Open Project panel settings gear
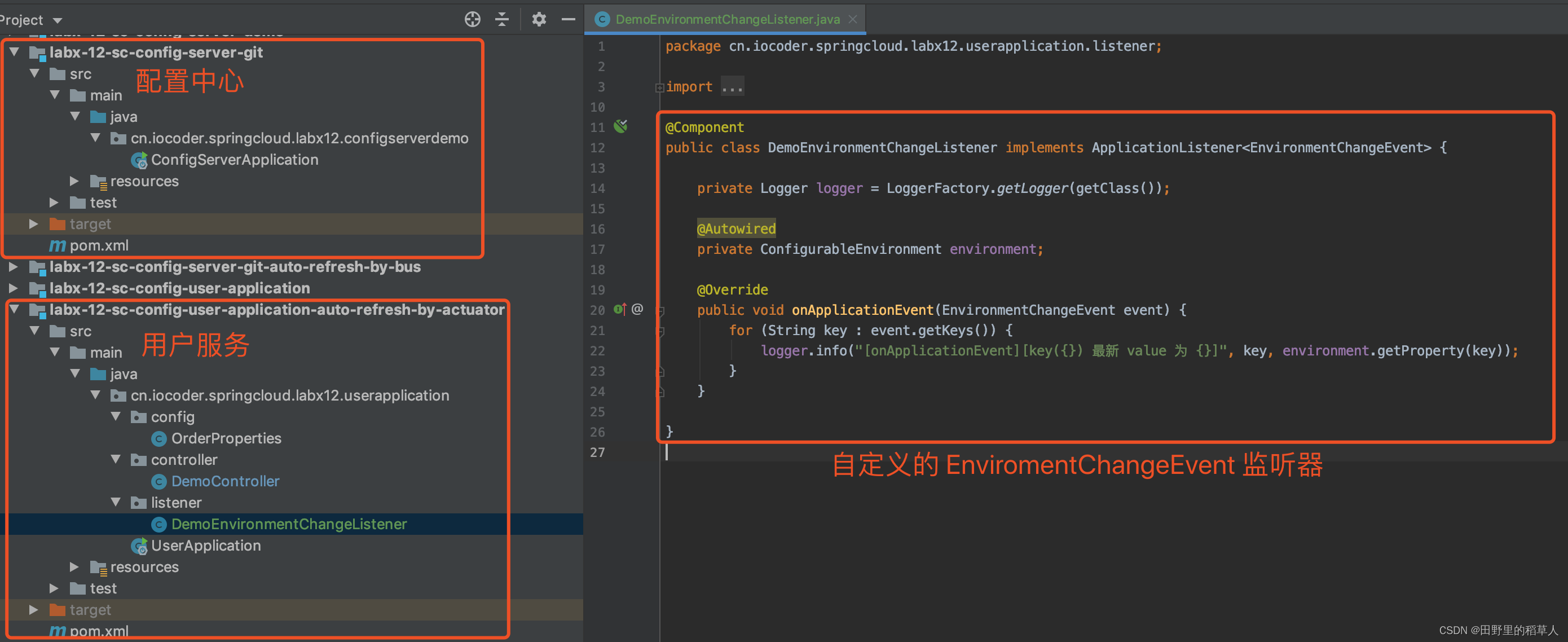Image resolution: width=1568 pixels, height=642 pixels. coord(539,20)
